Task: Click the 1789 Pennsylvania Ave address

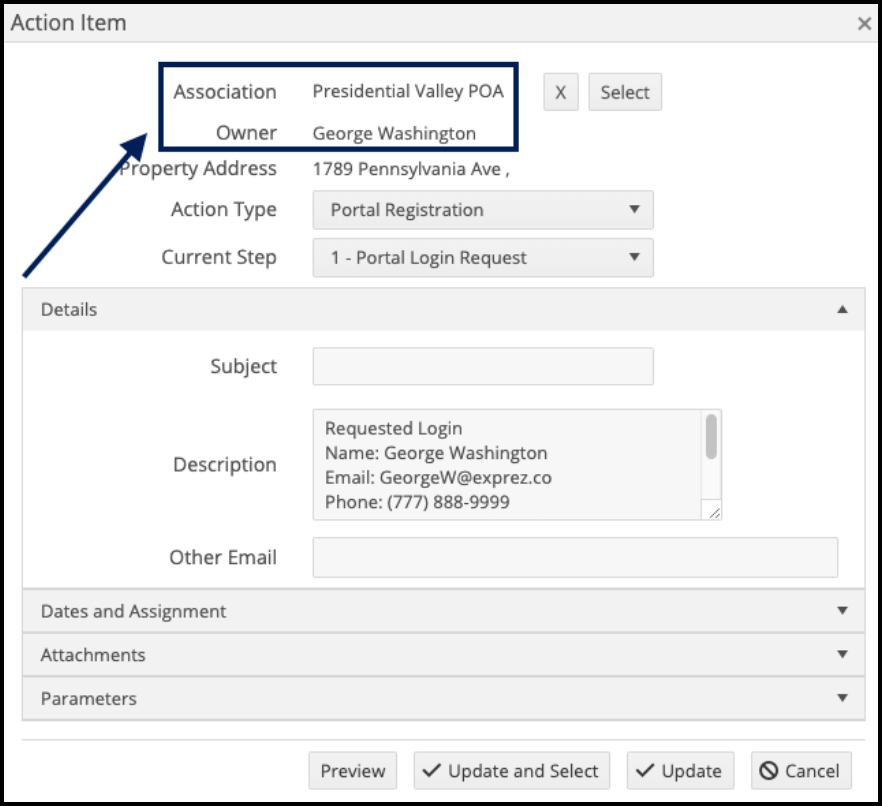Action: tap(411, 169)
